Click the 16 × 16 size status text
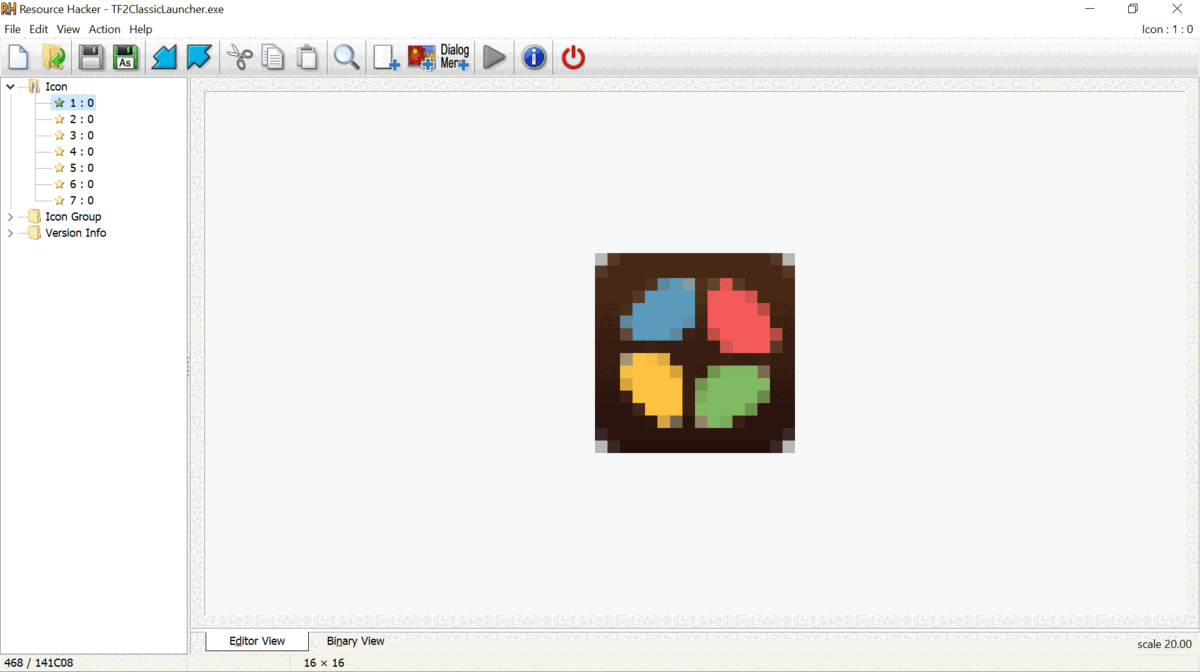Viewport: 1200px width, 672px height. 324,663
